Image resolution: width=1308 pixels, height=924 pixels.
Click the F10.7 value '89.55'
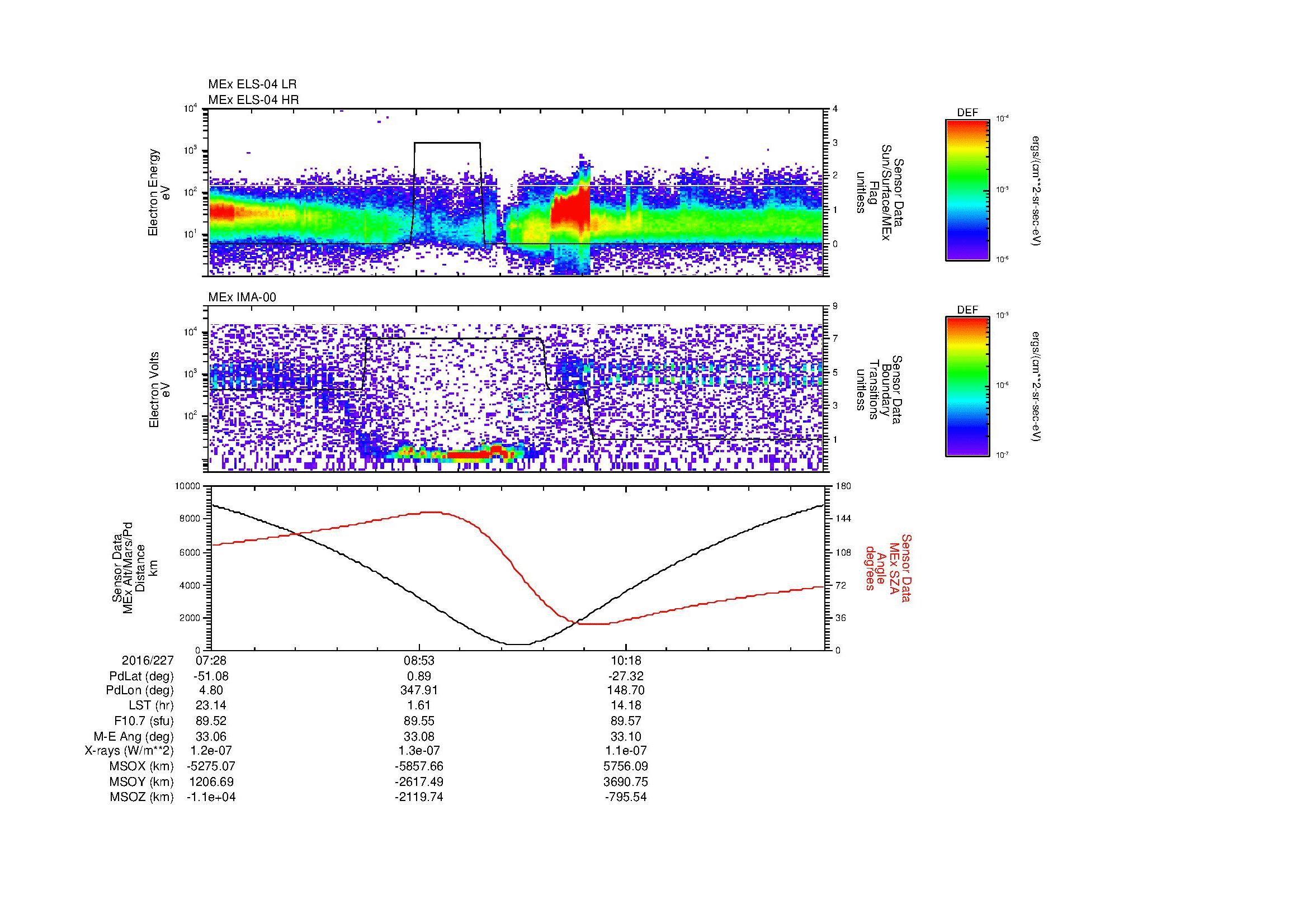pos(419,721)
